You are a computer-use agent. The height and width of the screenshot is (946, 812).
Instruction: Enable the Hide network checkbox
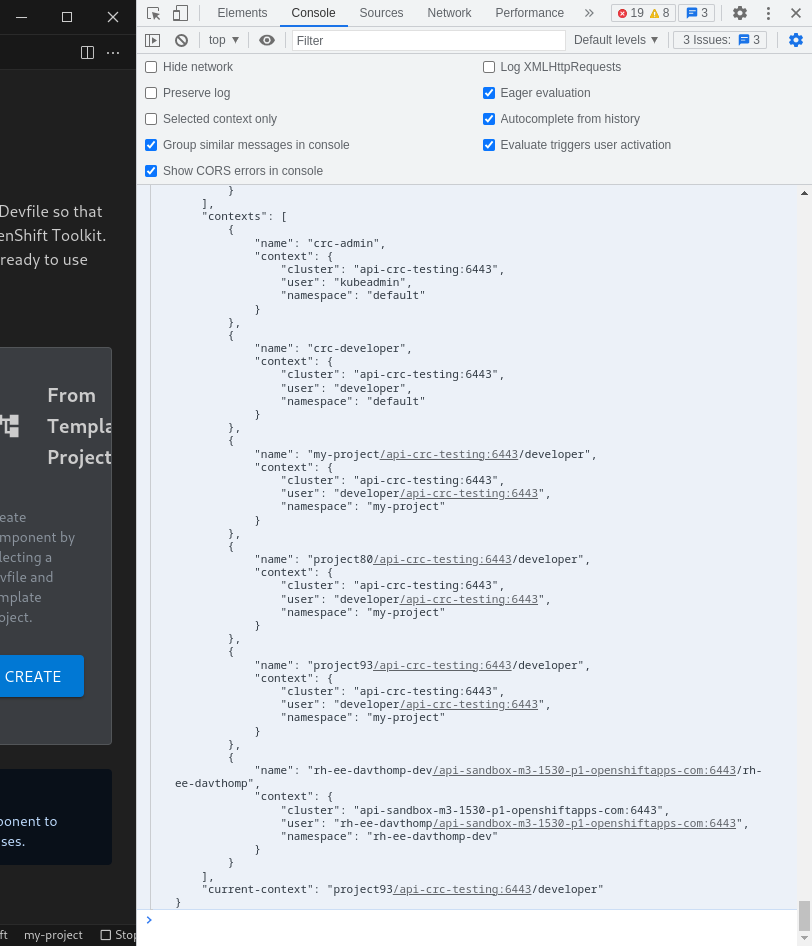point(151,67)
